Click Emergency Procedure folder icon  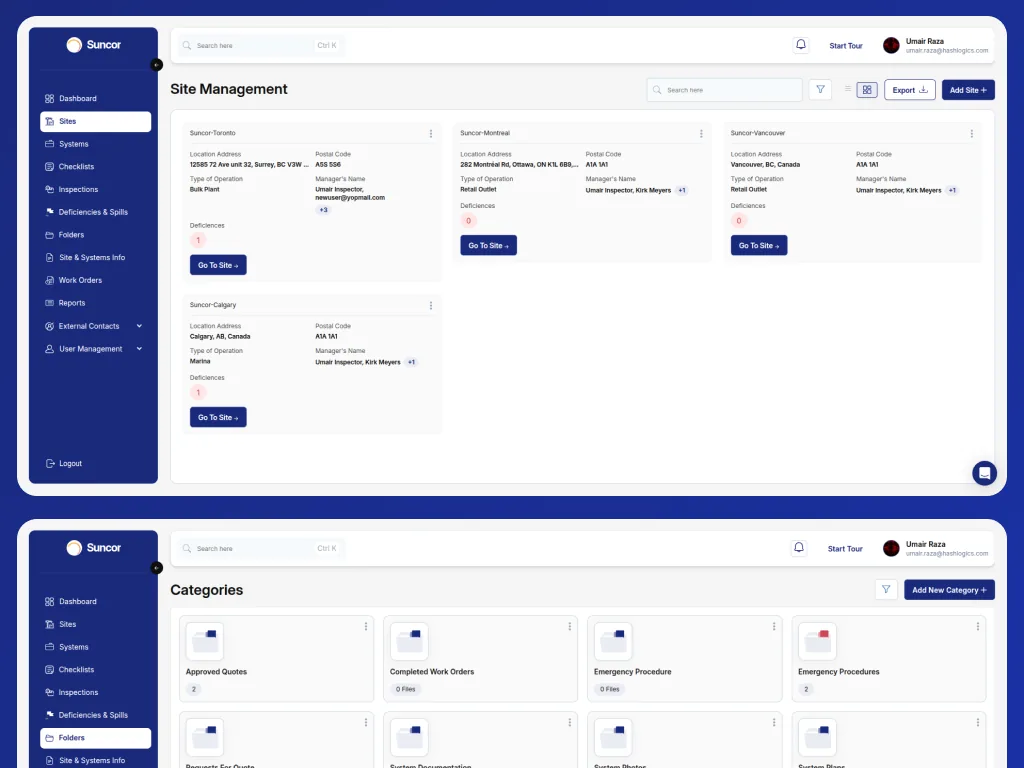click(x=613, y=641)
